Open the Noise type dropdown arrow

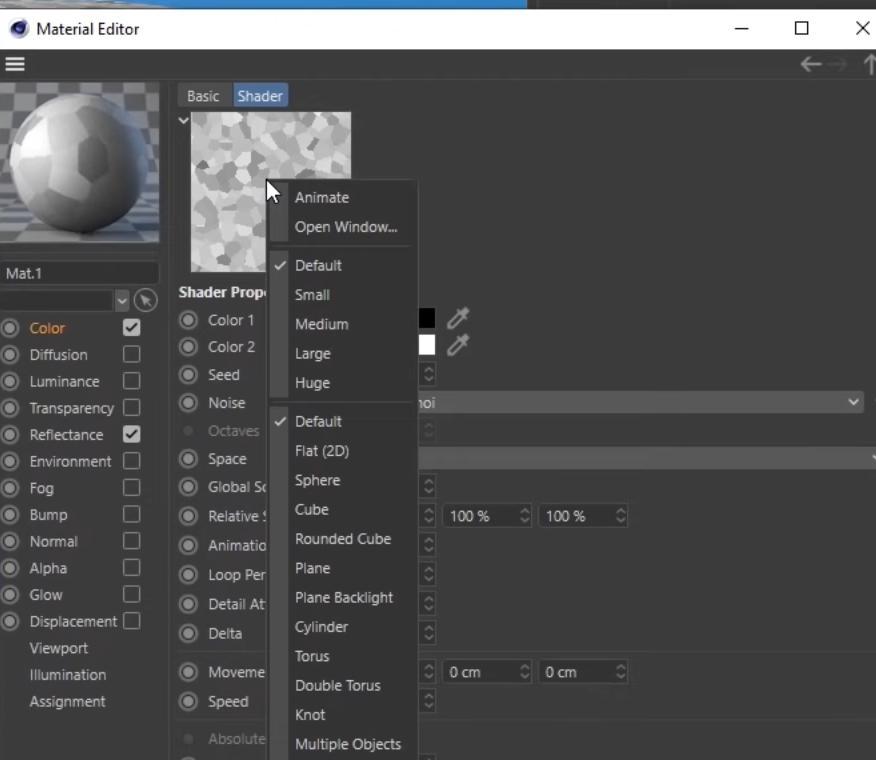[x=853, y=402]
